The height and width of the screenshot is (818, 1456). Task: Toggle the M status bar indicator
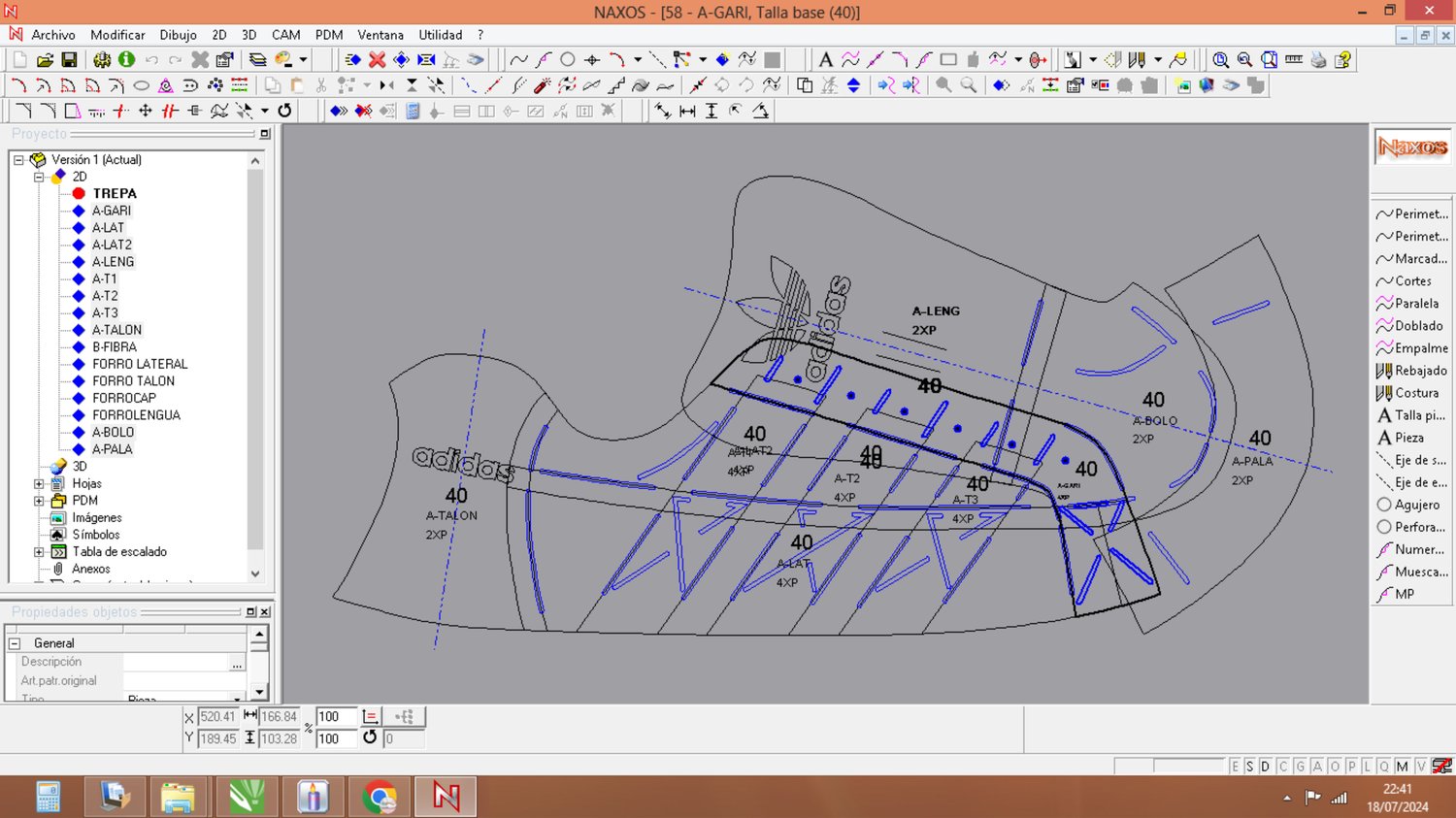[1402, 767]
